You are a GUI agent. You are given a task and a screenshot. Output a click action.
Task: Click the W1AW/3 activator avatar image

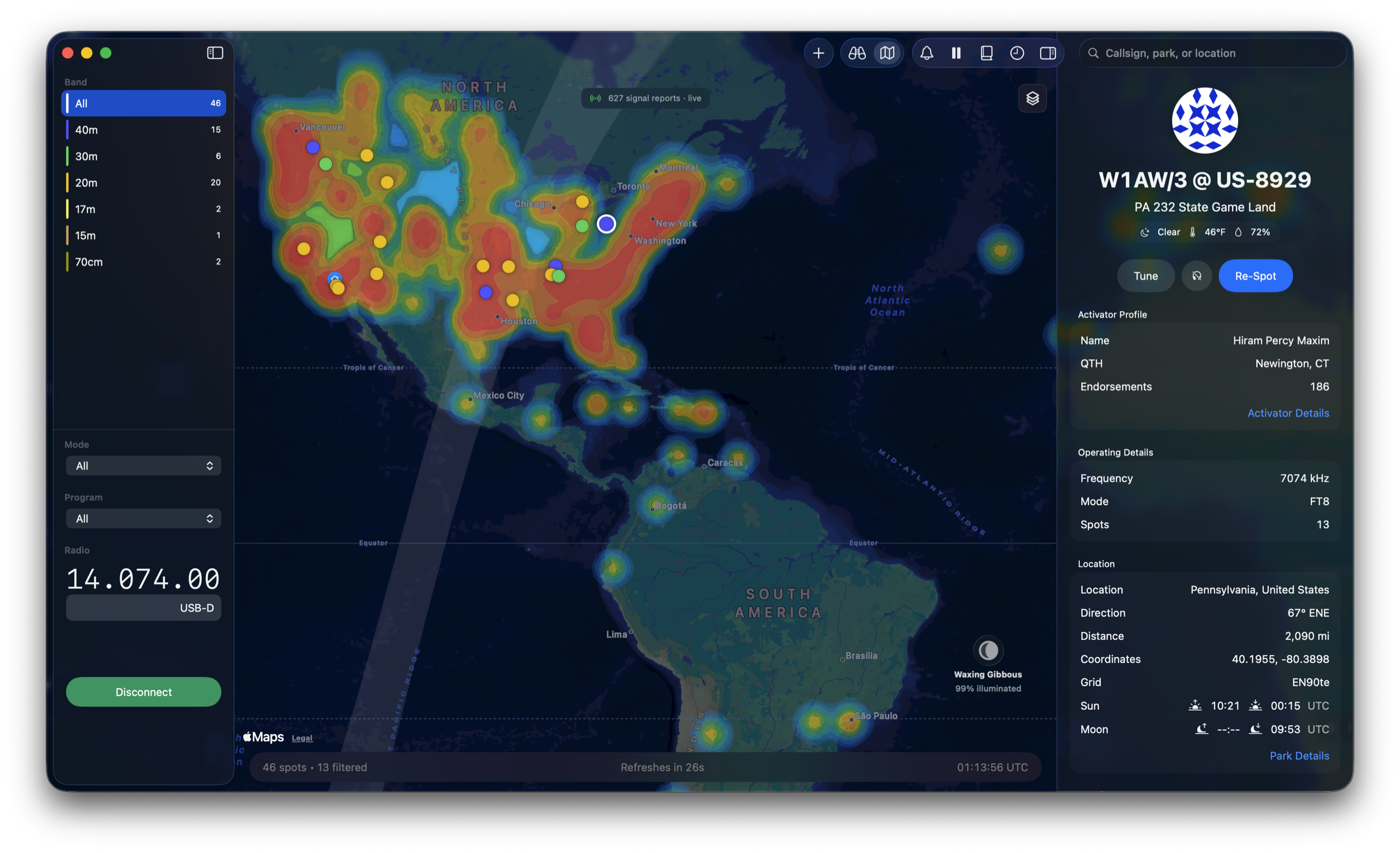click(x=1205, y=120)
